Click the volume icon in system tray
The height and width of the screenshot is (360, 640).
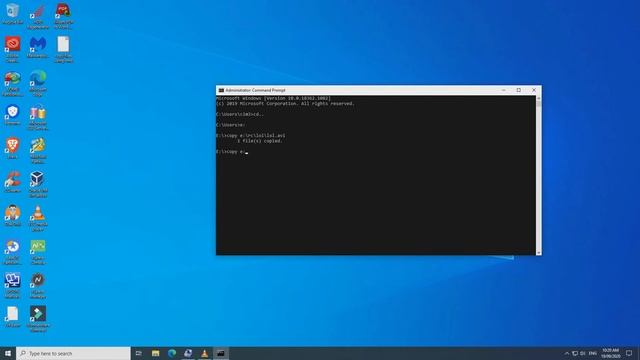(582, 353)
